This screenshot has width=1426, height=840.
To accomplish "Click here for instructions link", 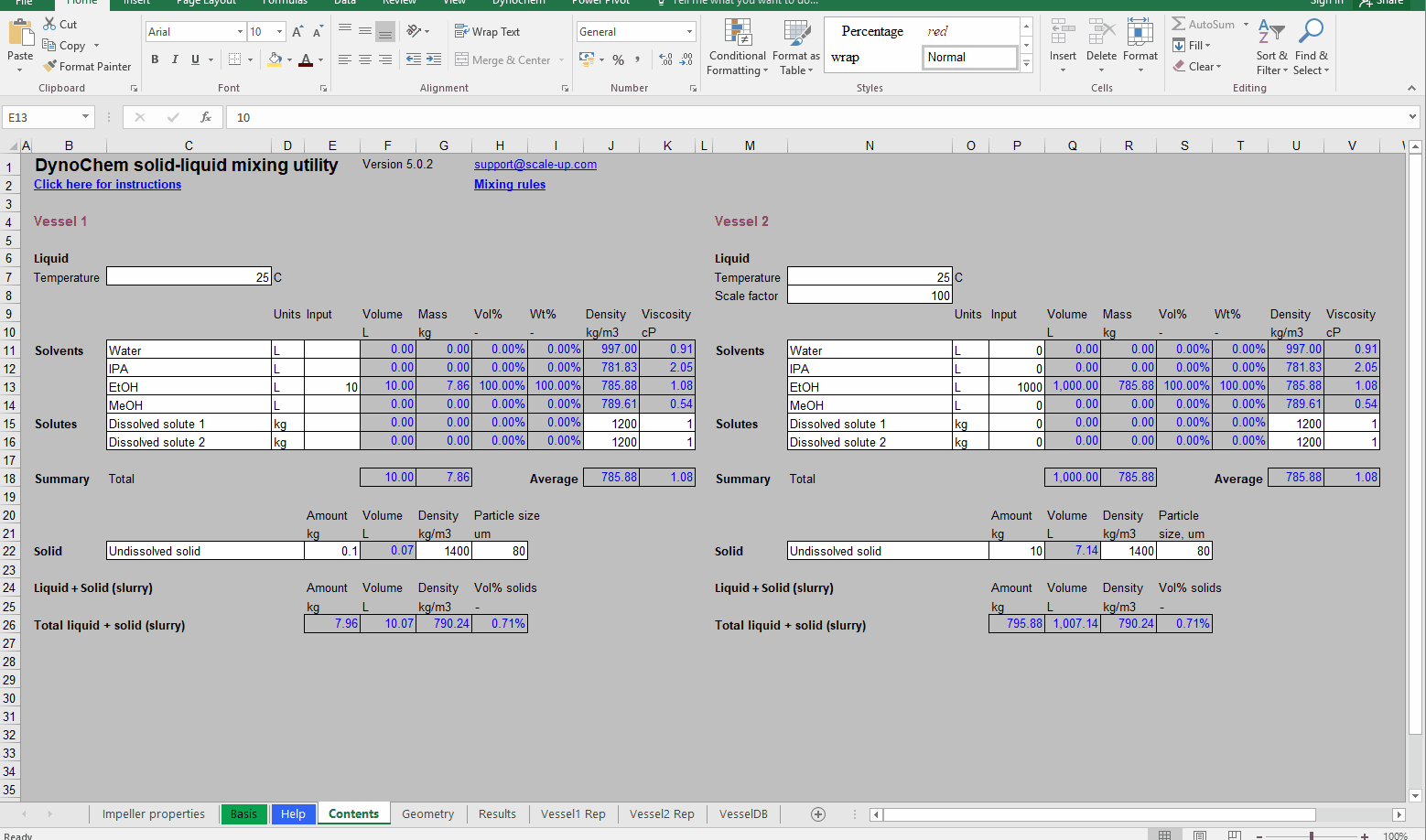I will point(107,184).
